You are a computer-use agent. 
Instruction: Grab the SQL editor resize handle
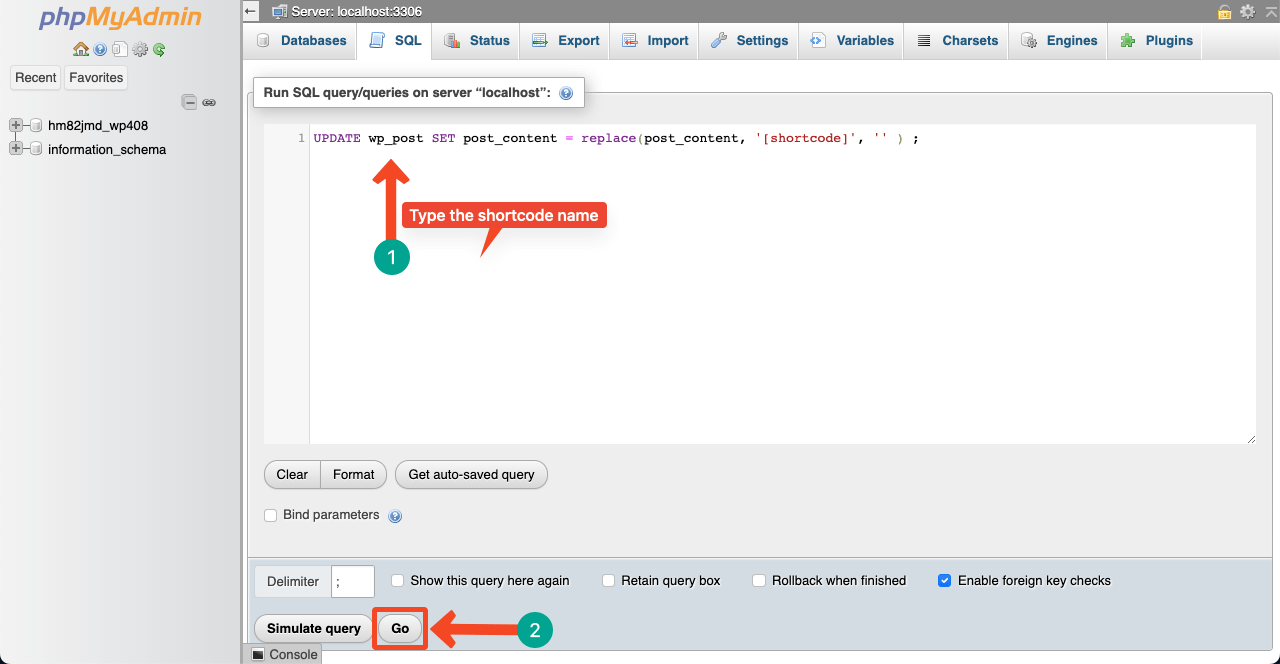[x=1250, y=438]
